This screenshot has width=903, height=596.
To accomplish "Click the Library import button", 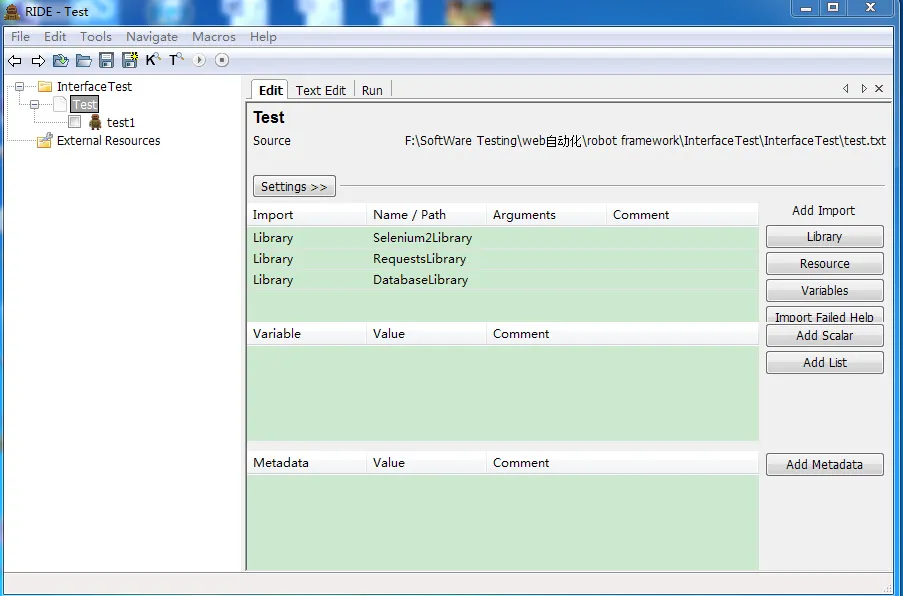I will (825, 237).
